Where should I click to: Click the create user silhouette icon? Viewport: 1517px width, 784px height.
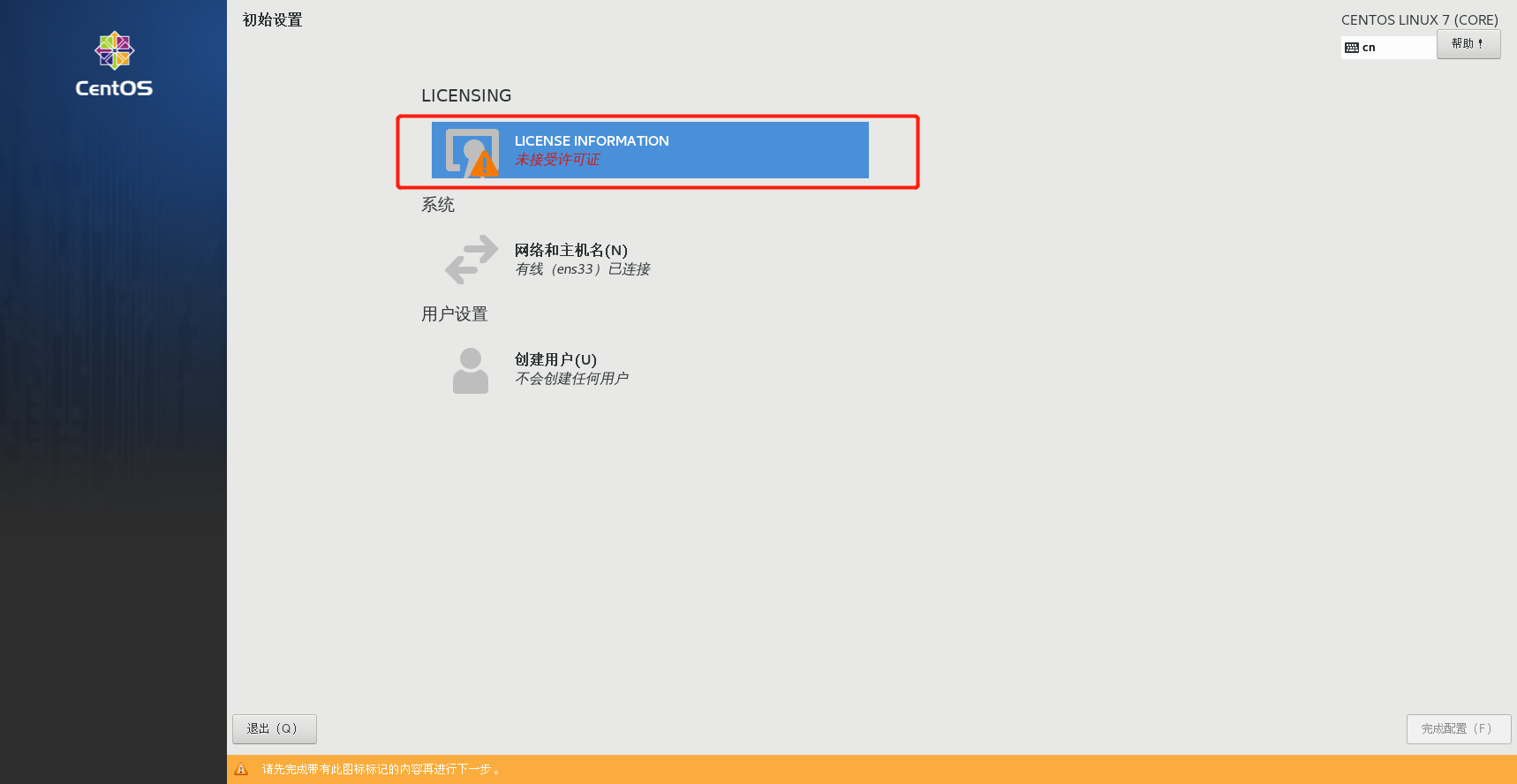[x=471, y=370]
